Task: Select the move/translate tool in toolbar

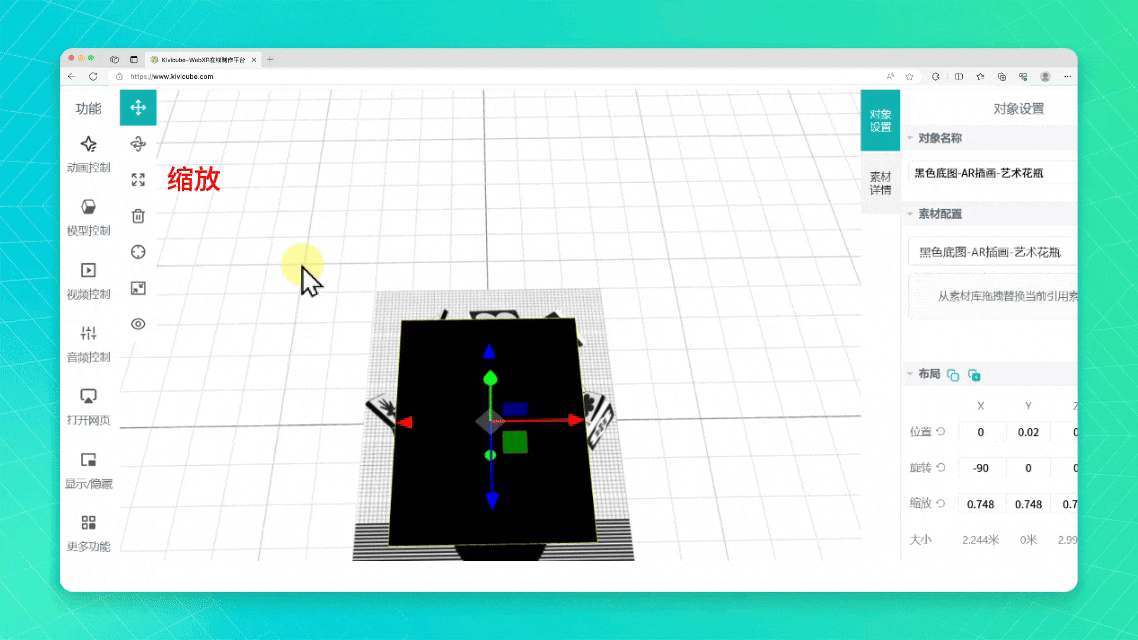Action: 138,108
